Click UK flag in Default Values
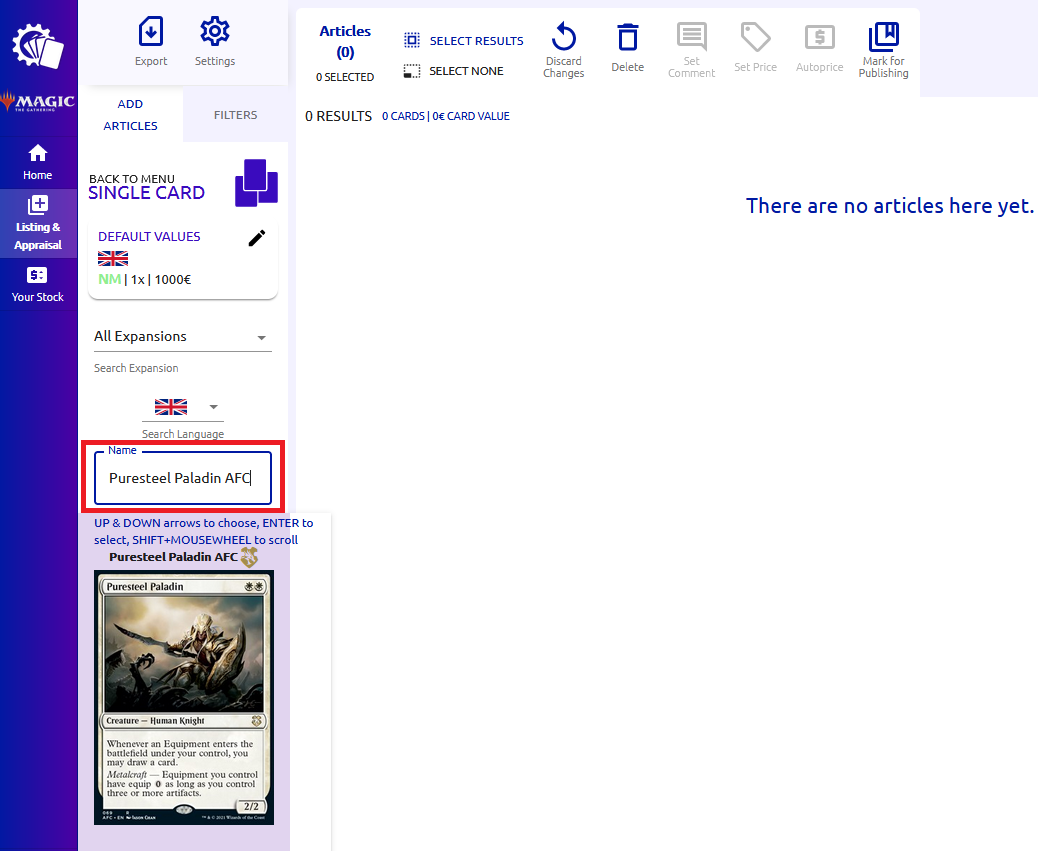The image size is (1038, 851). click(x=113, y=258)
